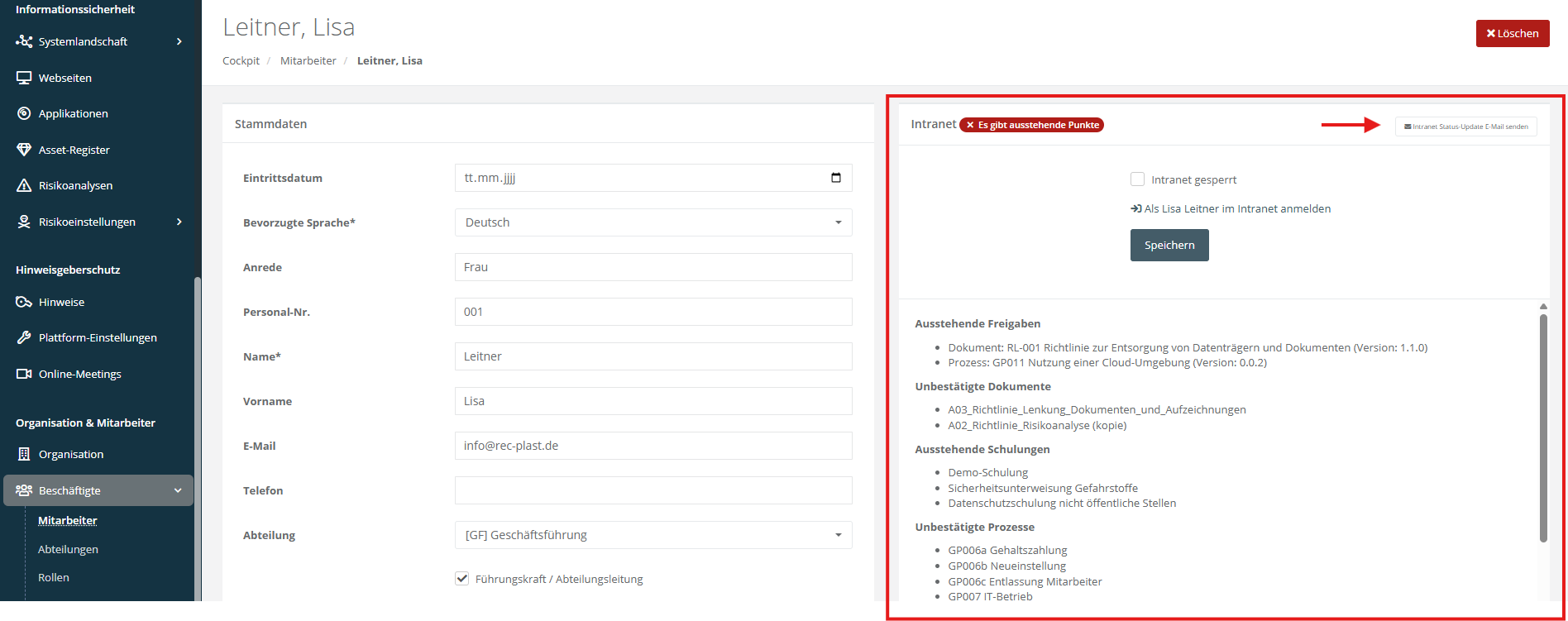Open Plattform-Einstellungen wrench icon

[24, 337]
